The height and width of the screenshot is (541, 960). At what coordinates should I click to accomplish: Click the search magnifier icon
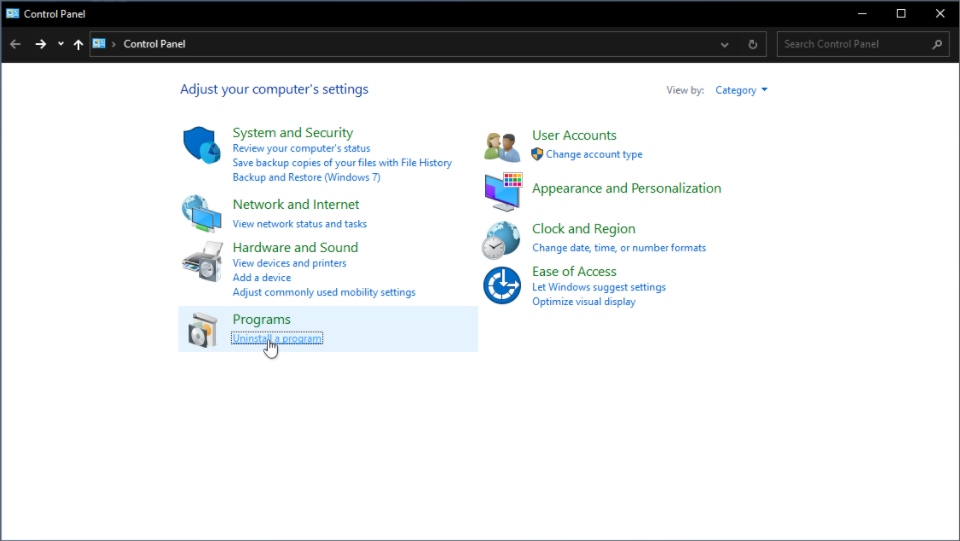coord(937,44)
